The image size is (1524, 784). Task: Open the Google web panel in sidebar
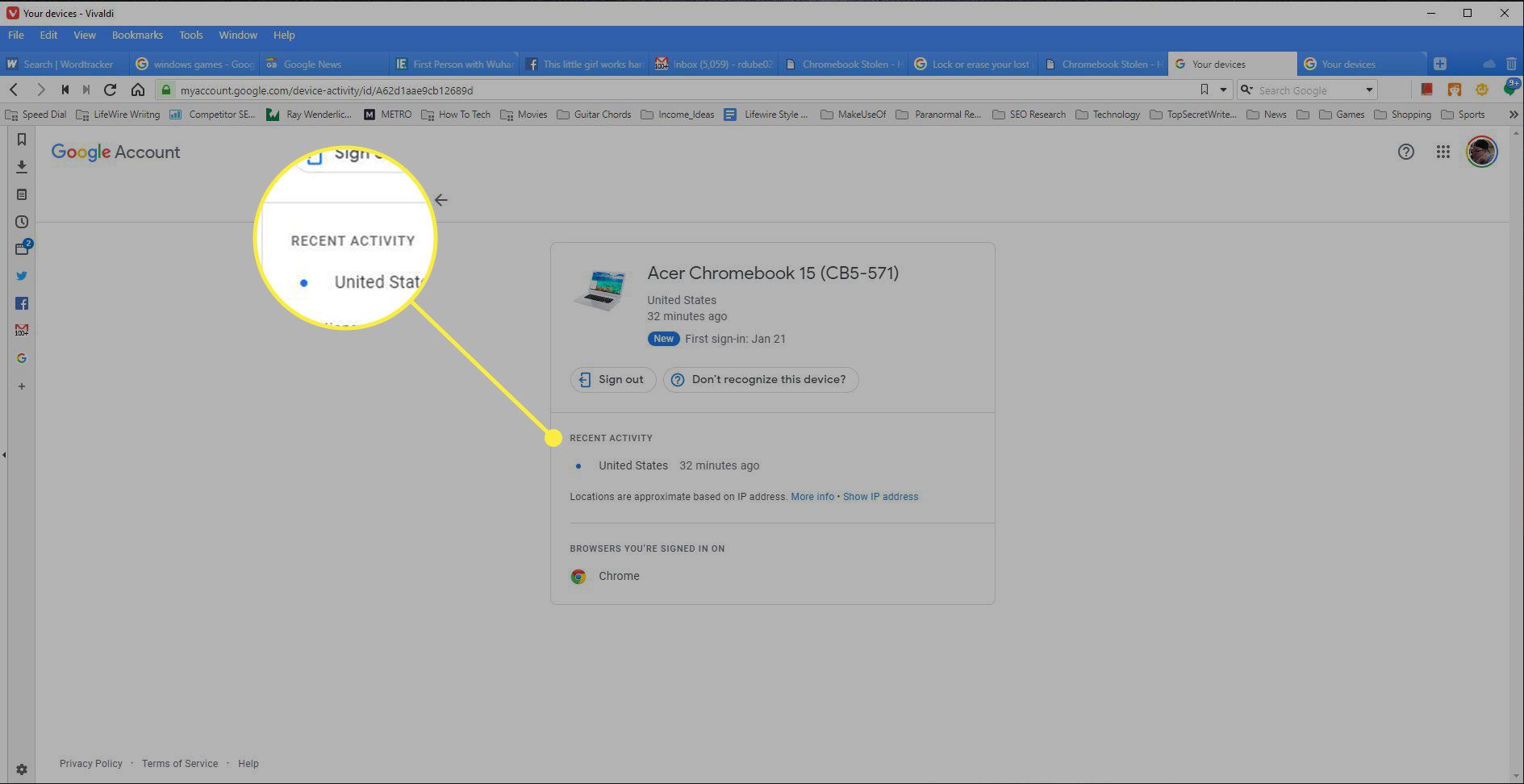pyautogui.click(x=22, y=358)
